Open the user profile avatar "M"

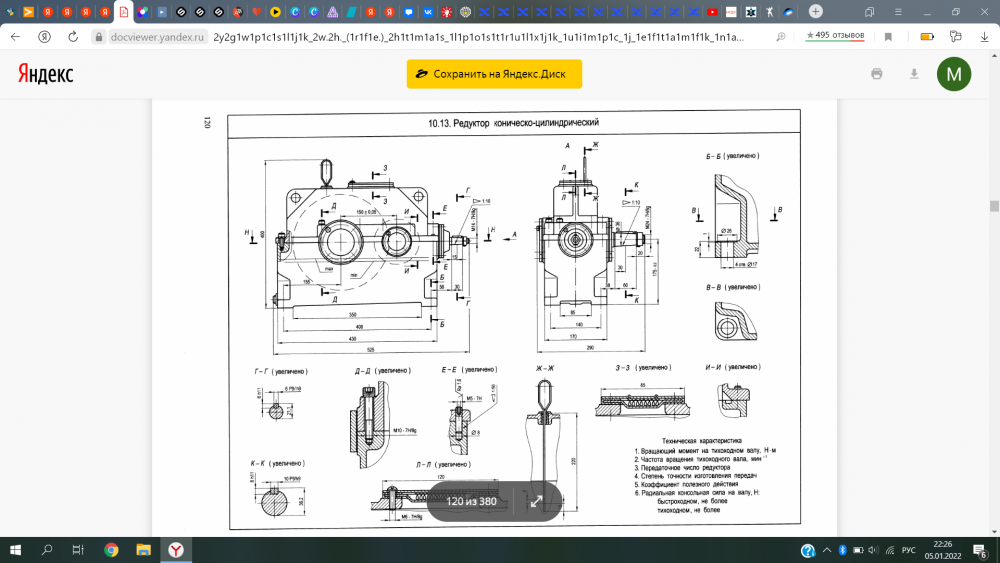(x=953, y=74)
